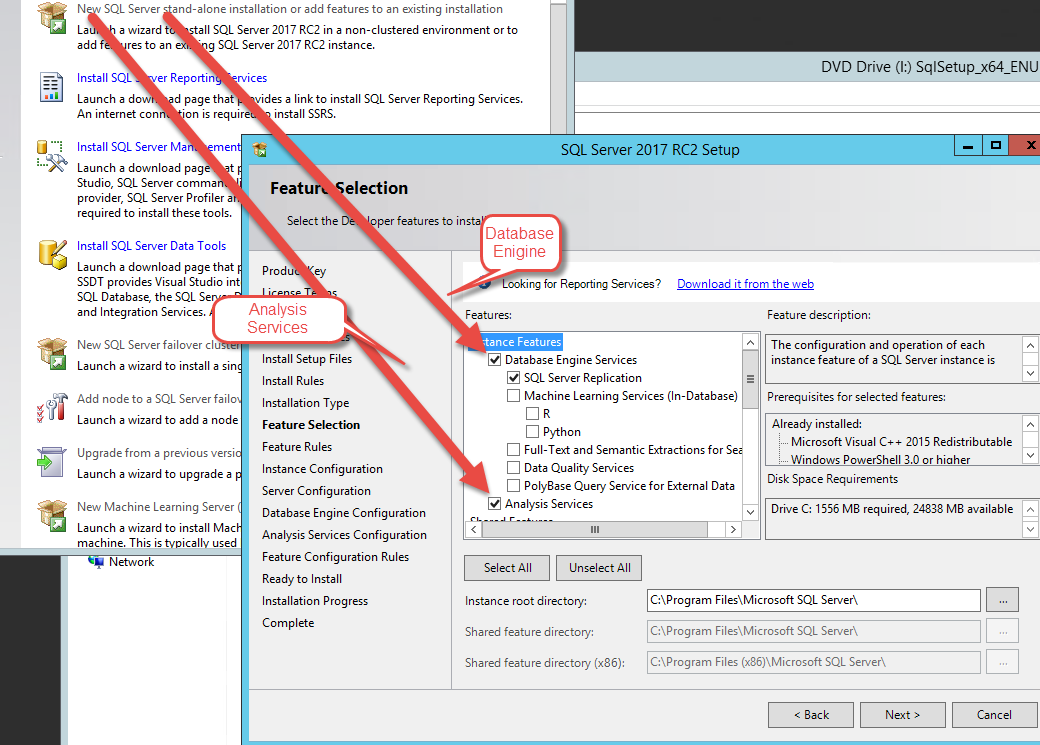Image resolution: width=1040 pixels, height=745 pixels.
Task: Click features list scroll left arrow
Action: [474, 529]
